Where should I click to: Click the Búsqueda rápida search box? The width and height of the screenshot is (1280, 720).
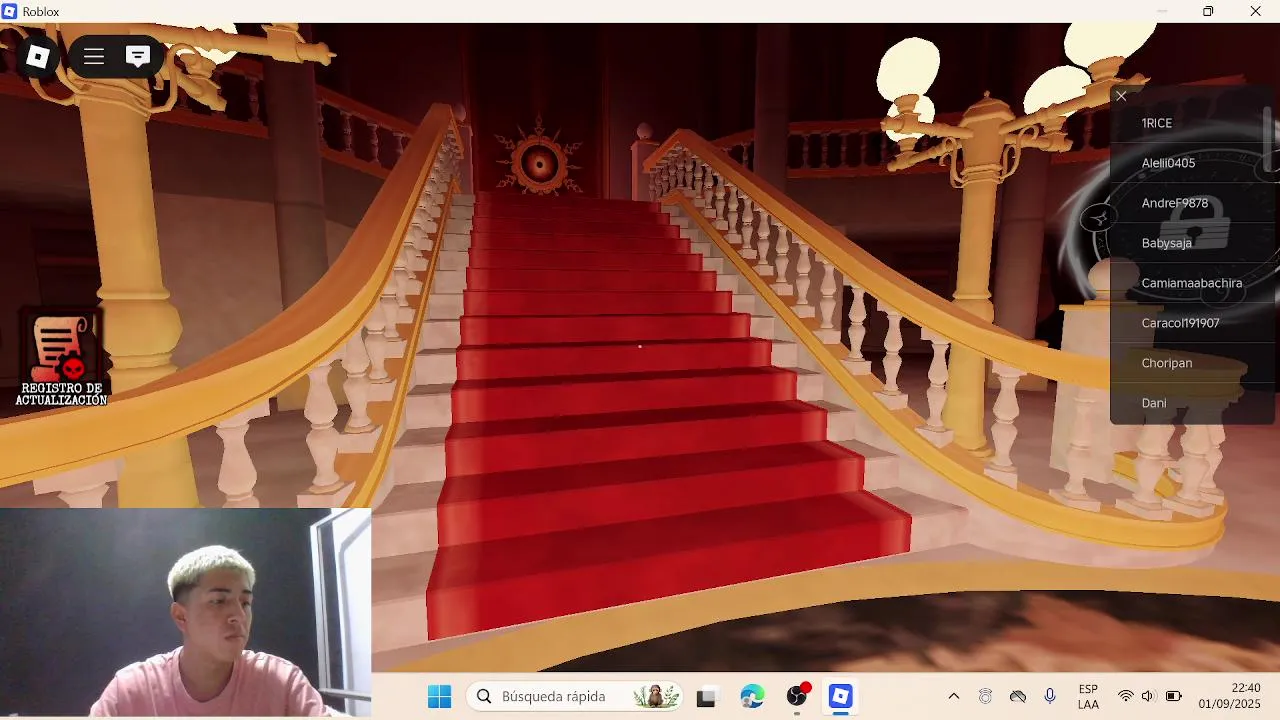click(576, 696)
